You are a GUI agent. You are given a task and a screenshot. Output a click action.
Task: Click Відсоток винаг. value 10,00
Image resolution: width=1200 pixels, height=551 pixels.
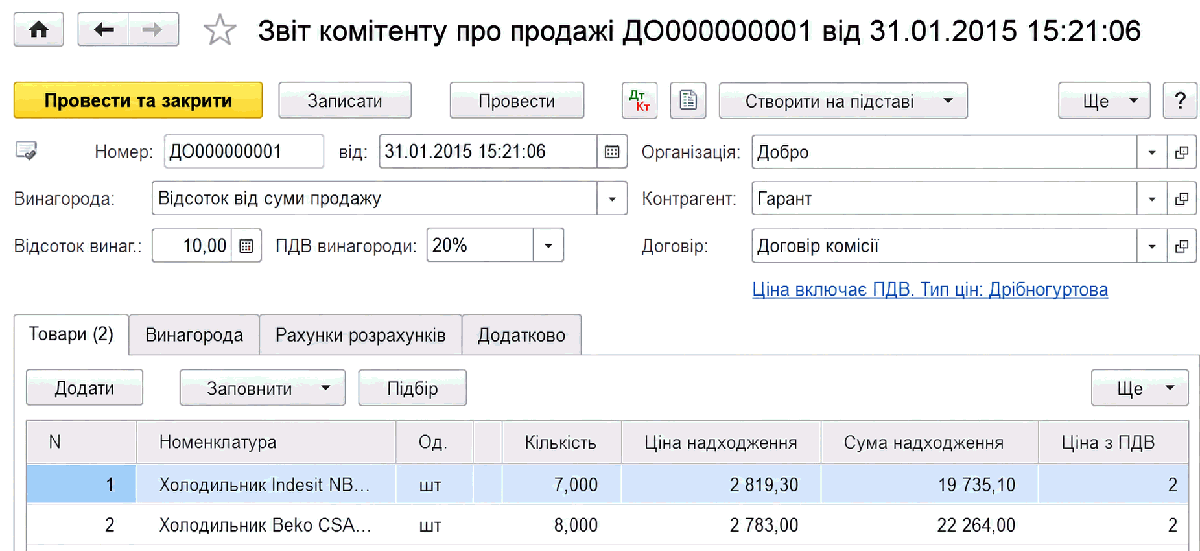pyautogui.click(x=194, y=245)
